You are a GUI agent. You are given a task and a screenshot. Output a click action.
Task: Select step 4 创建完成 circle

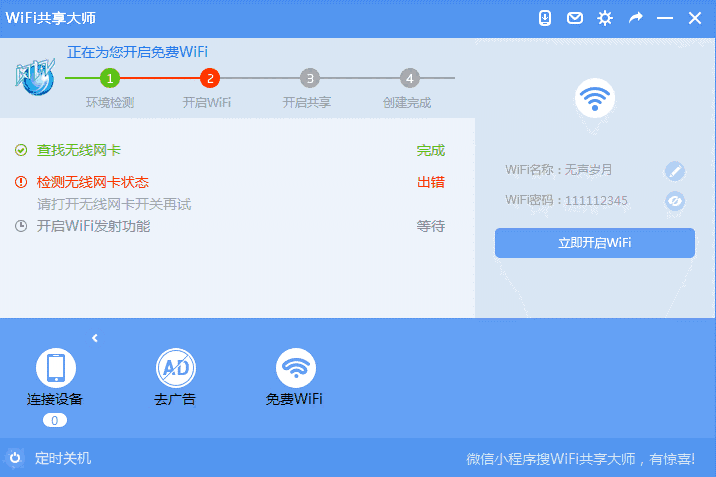(x=410, y=79)
